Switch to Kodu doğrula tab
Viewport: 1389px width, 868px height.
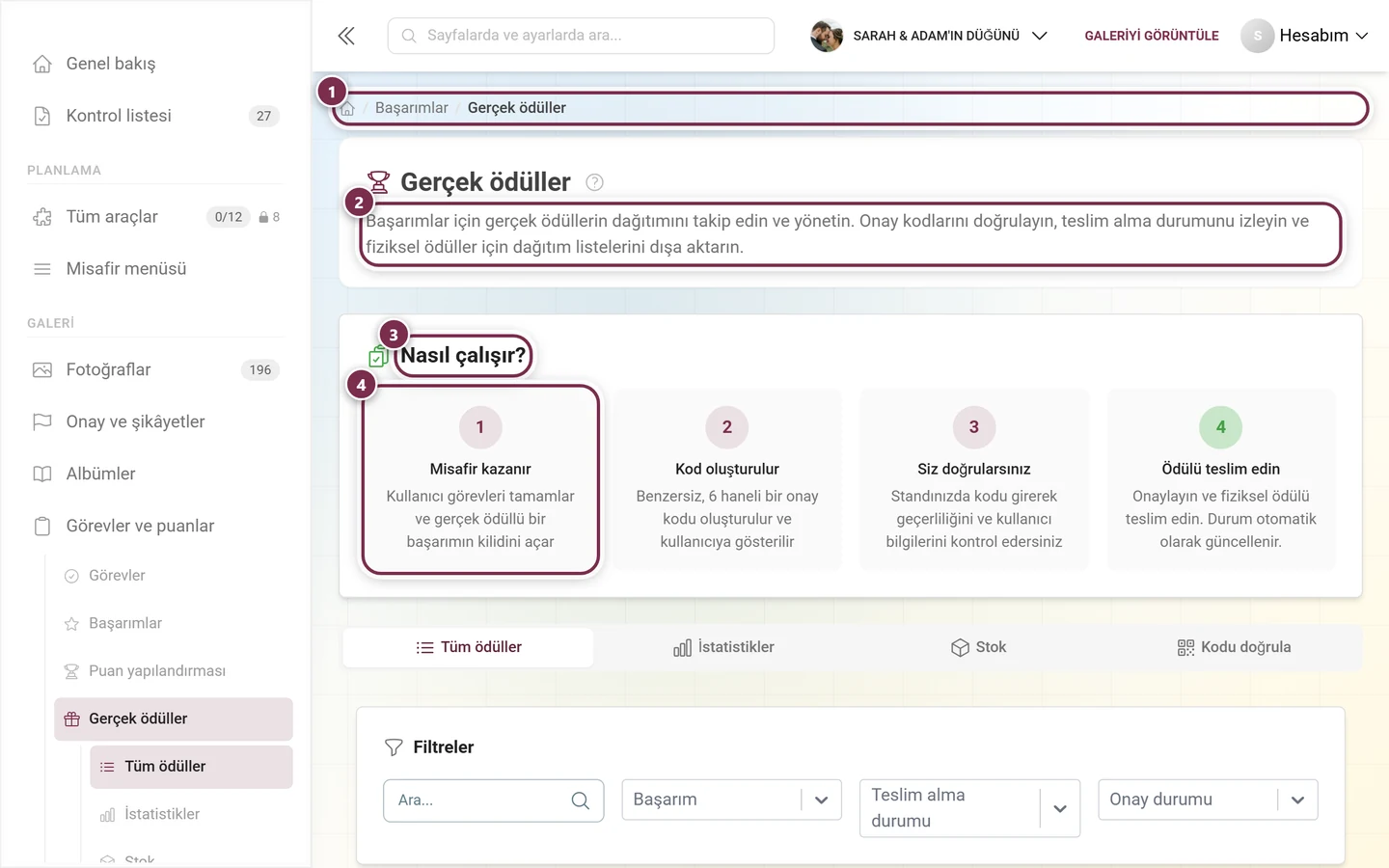click(x=1234, y=647)
